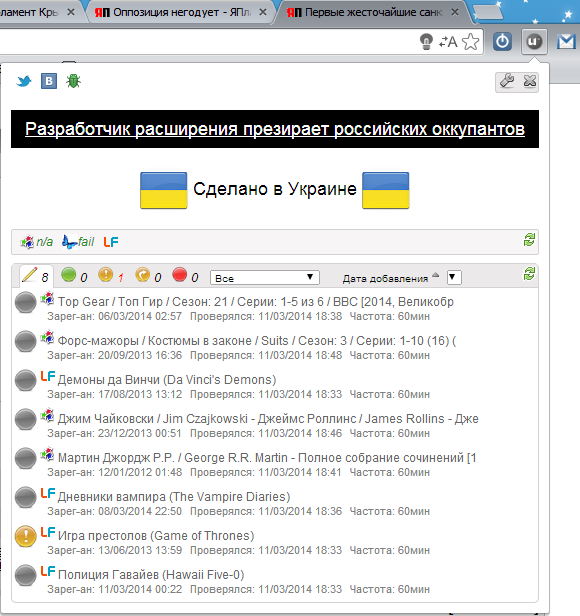Click LF icon beside Игра престолов
This screenshot has height=616, width=580.
tap(48, 532)
